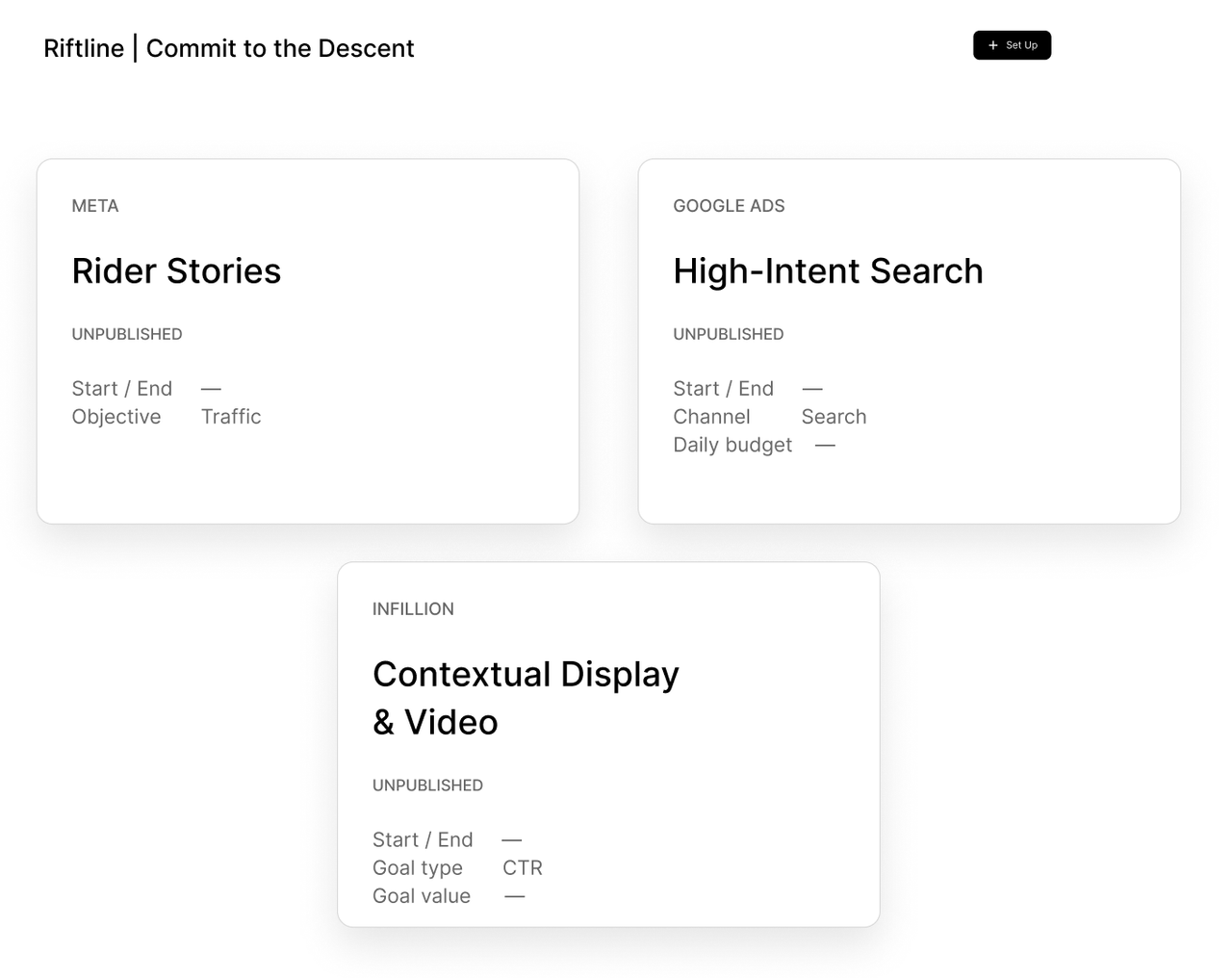Click Start / End in Rider Stories card

(x=122, y=389)
